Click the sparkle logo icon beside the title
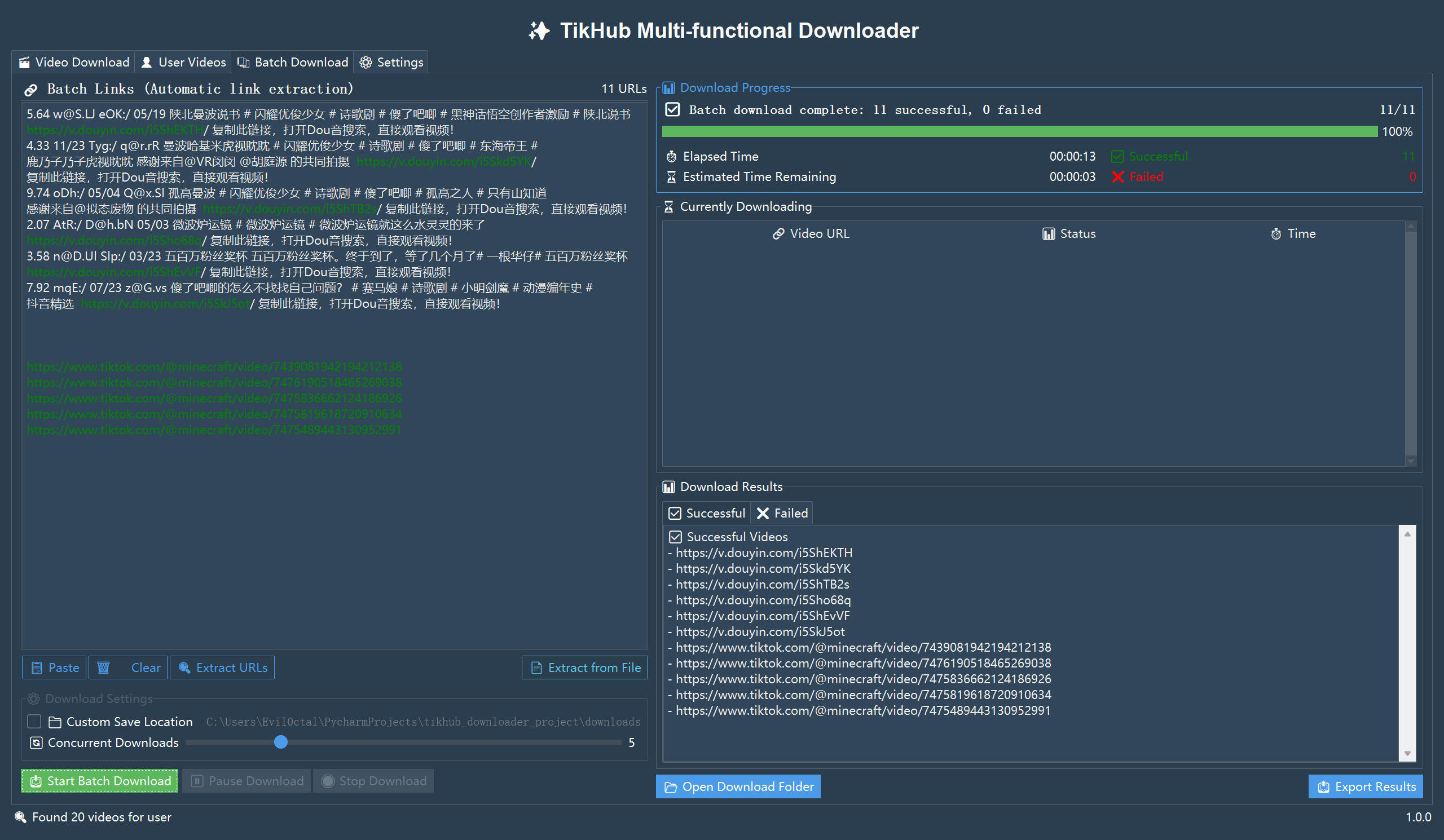This screenshot has height=840, width=1444. click(539, 30)
